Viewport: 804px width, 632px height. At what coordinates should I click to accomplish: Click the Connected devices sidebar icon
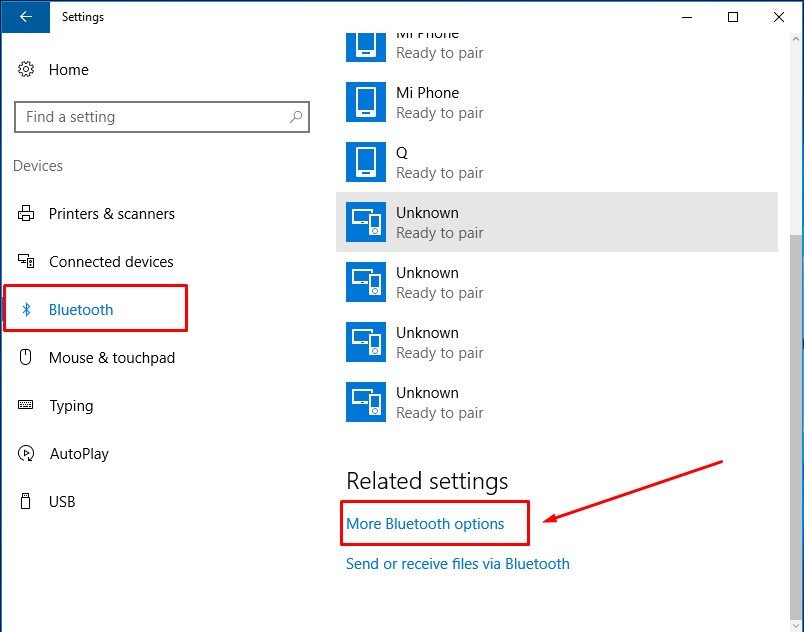[26, 262]
